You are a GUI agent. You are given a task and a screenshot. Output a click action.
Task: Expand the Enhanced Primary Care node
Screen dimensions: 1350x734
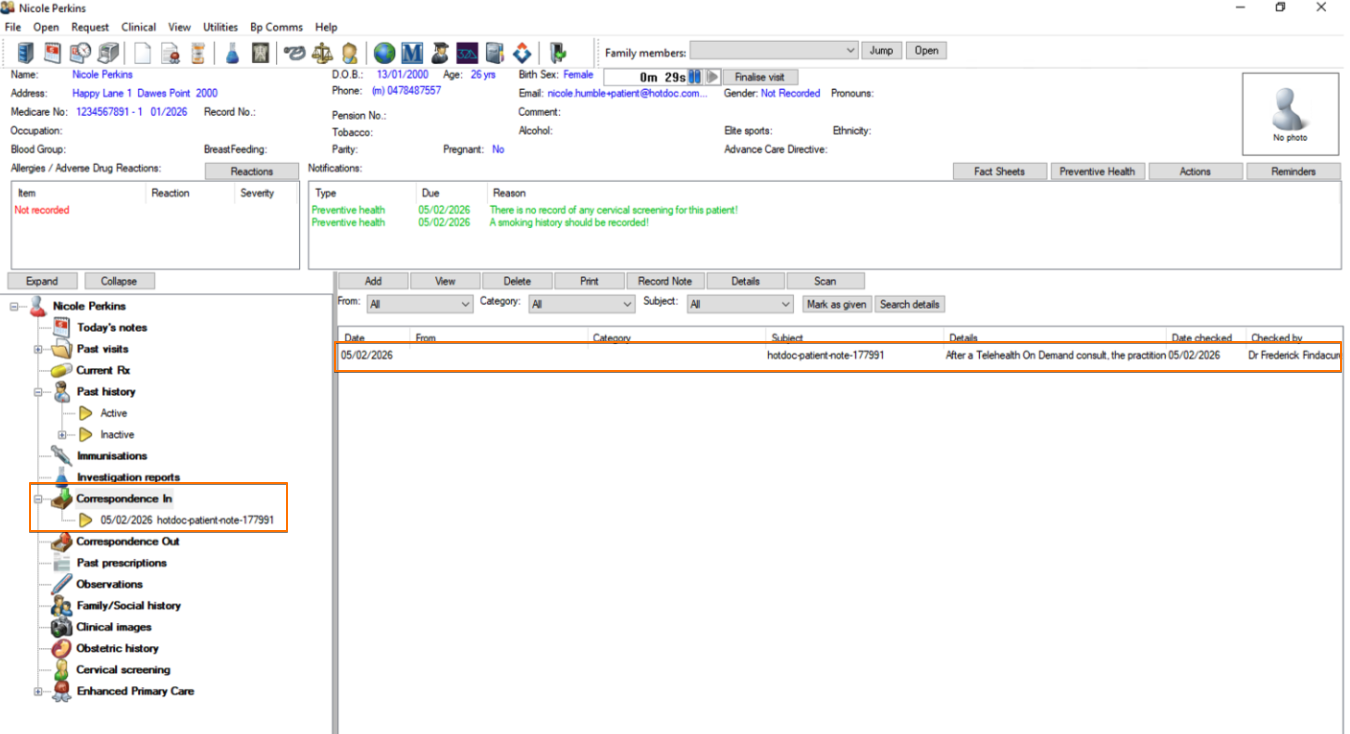point(38,691)
